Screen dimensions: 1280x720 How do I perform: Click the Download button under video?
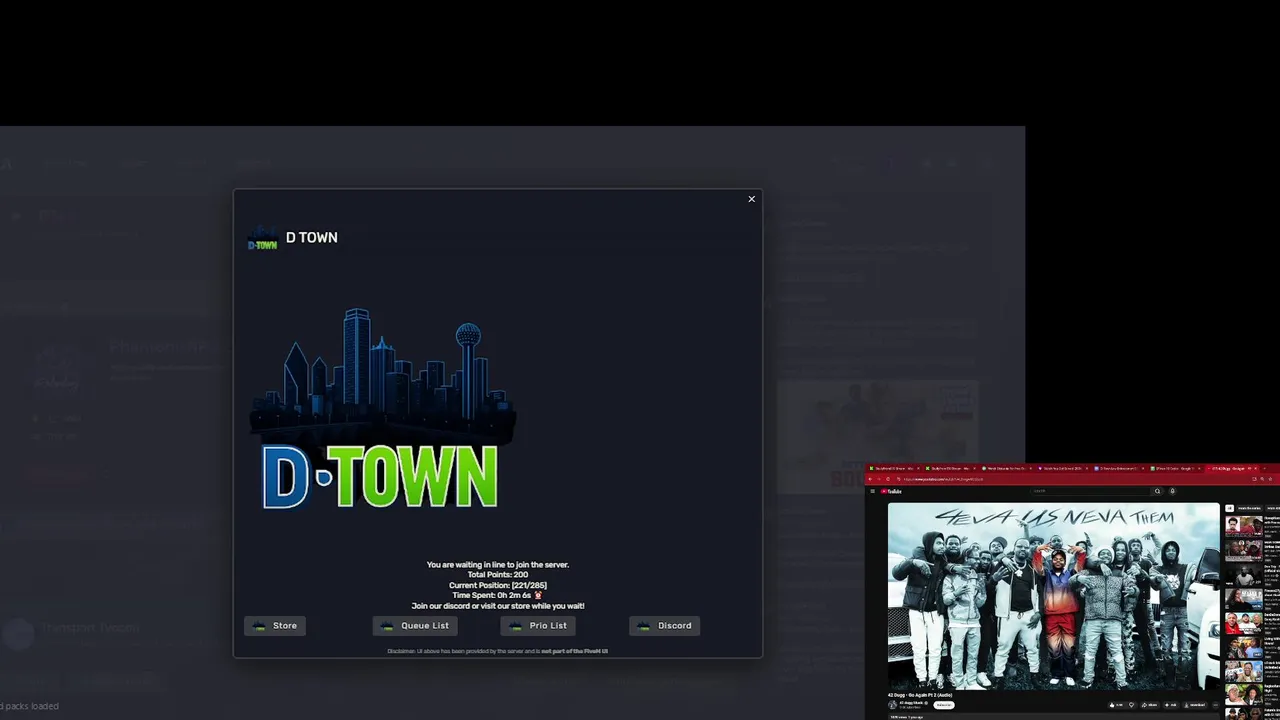point(1194,705)
